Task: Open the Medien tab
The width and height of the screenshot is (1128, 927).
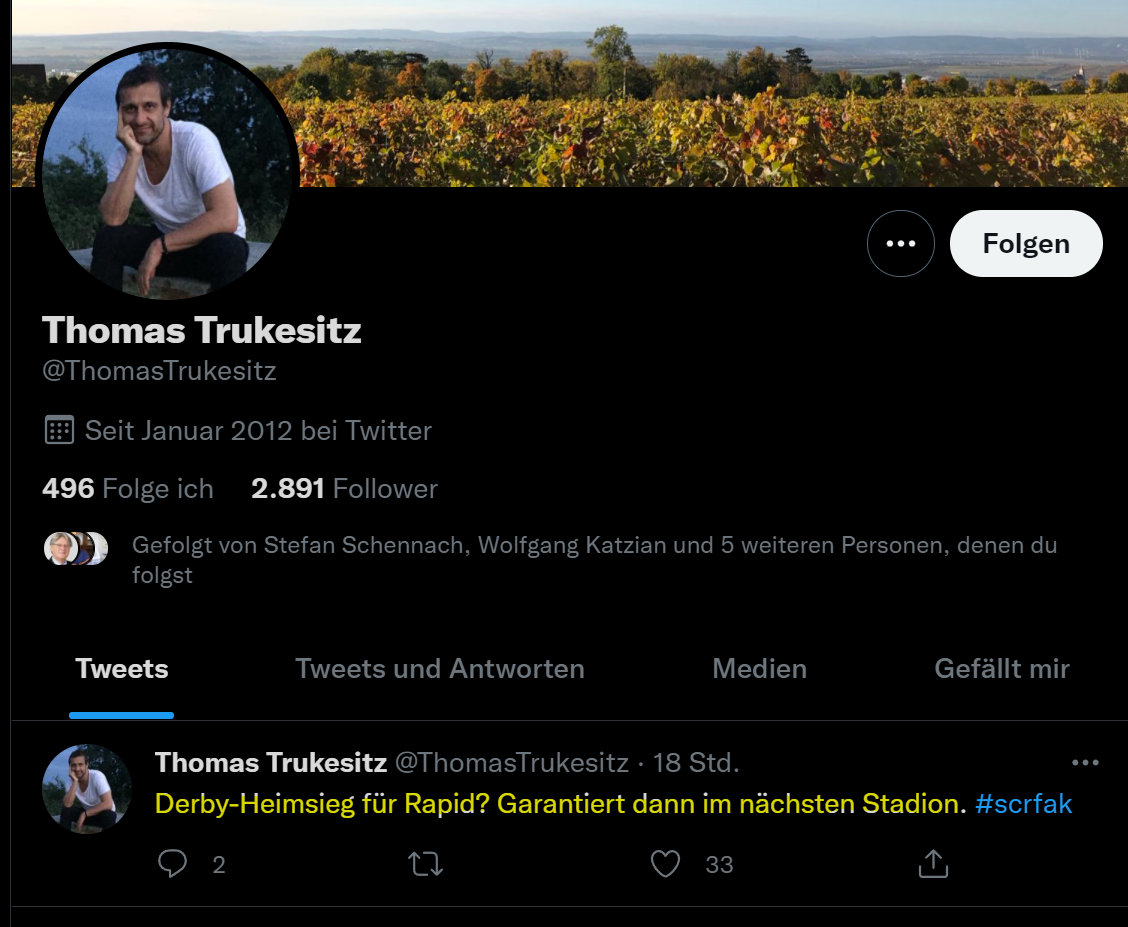Action: pos(759,669)
